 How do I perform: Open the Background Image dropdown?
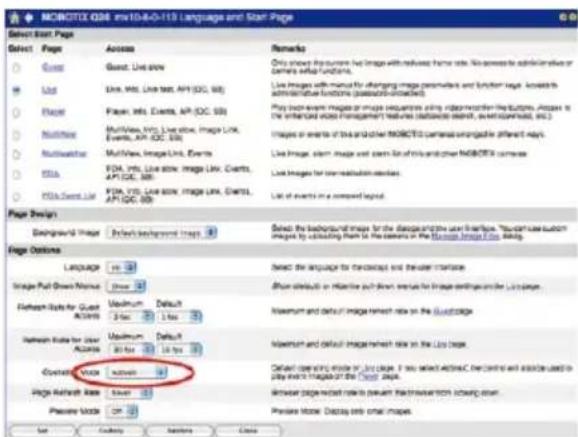click(x=162, y=233)
